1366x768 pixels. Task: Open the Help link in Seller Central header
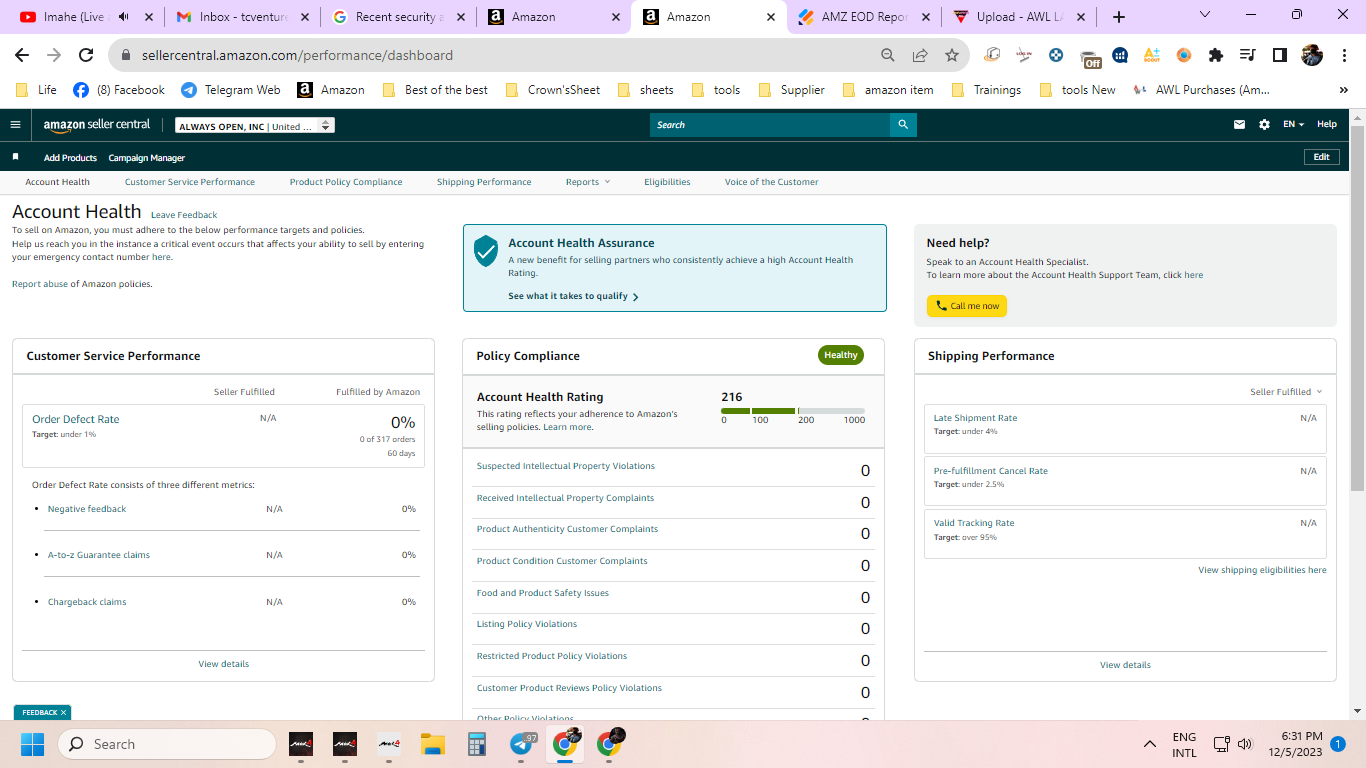(x=1327, y=125)
